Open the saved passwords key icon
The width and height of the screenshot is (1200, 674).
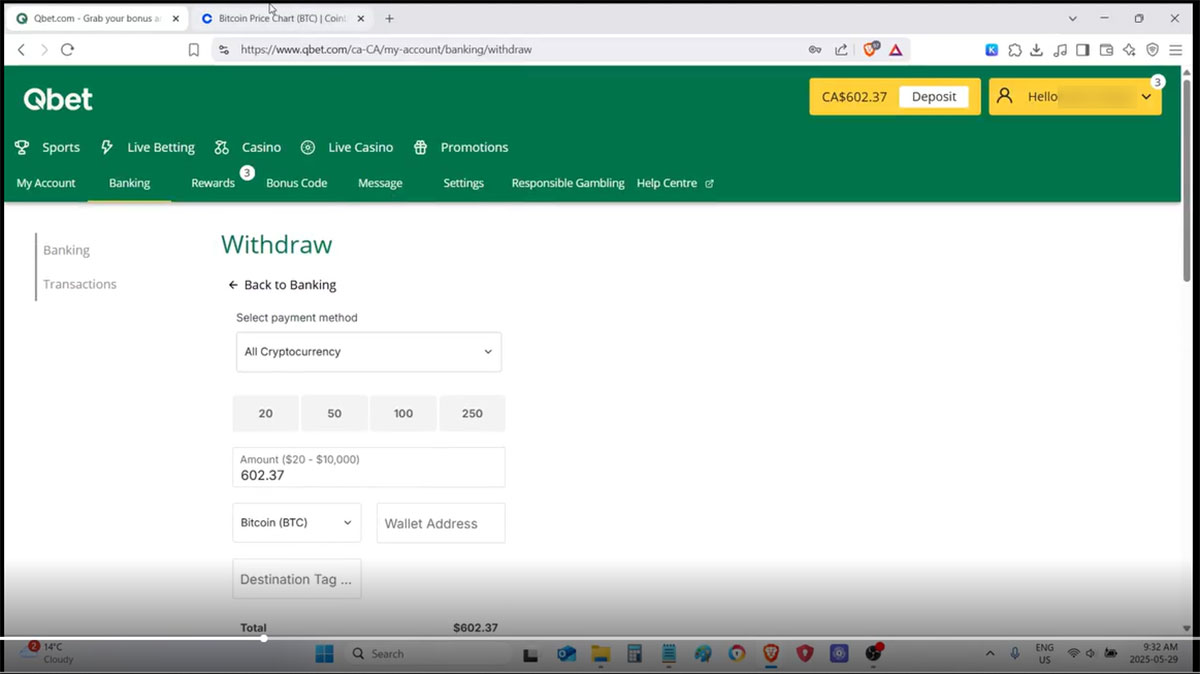[x=815, y=49]
